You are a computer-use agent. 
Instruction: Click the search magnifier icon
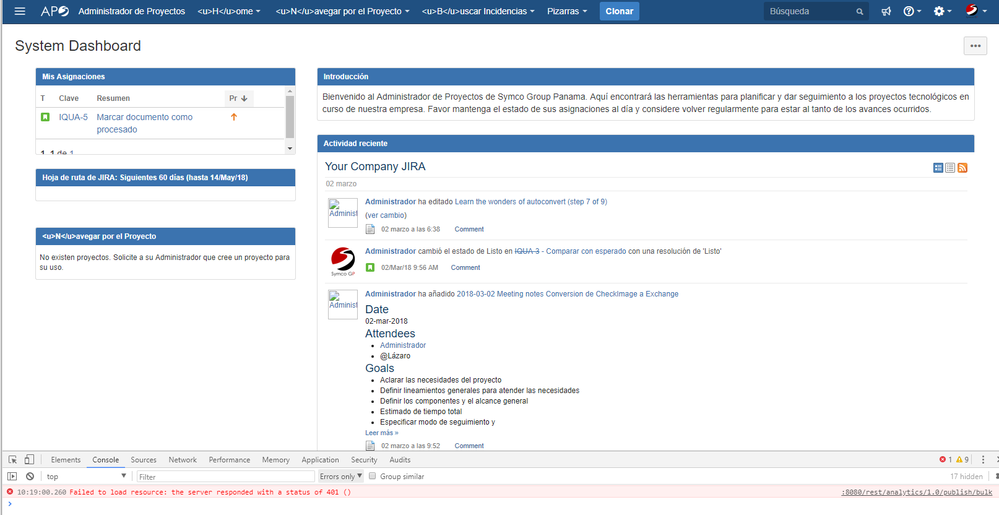(859, 11)
